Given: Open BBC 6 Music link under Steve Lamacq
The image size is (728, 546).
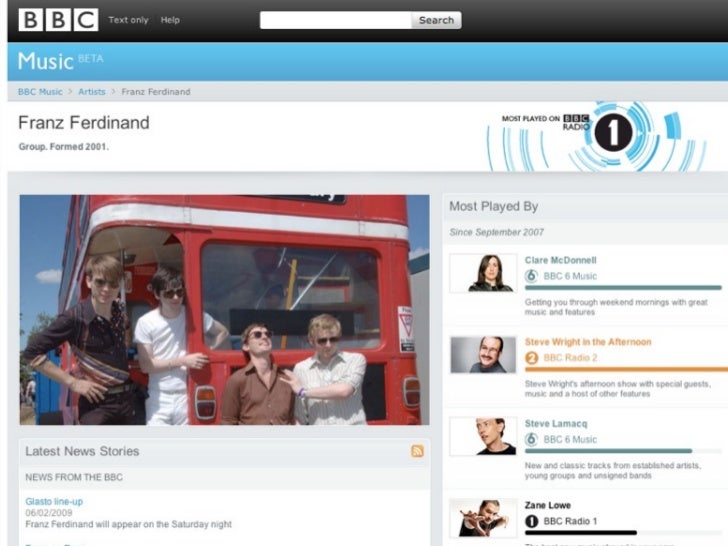Looking at the screenshot, I should pos(570,440).
